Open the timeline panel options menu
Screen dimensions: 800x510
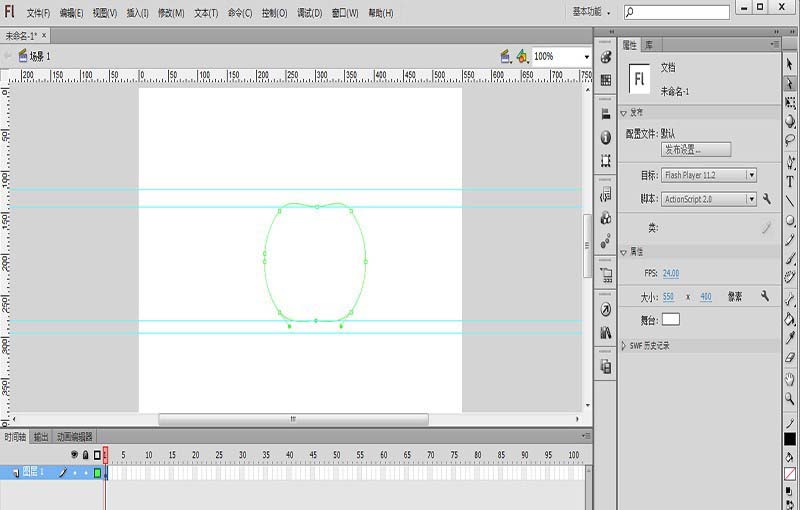(586, 436)
